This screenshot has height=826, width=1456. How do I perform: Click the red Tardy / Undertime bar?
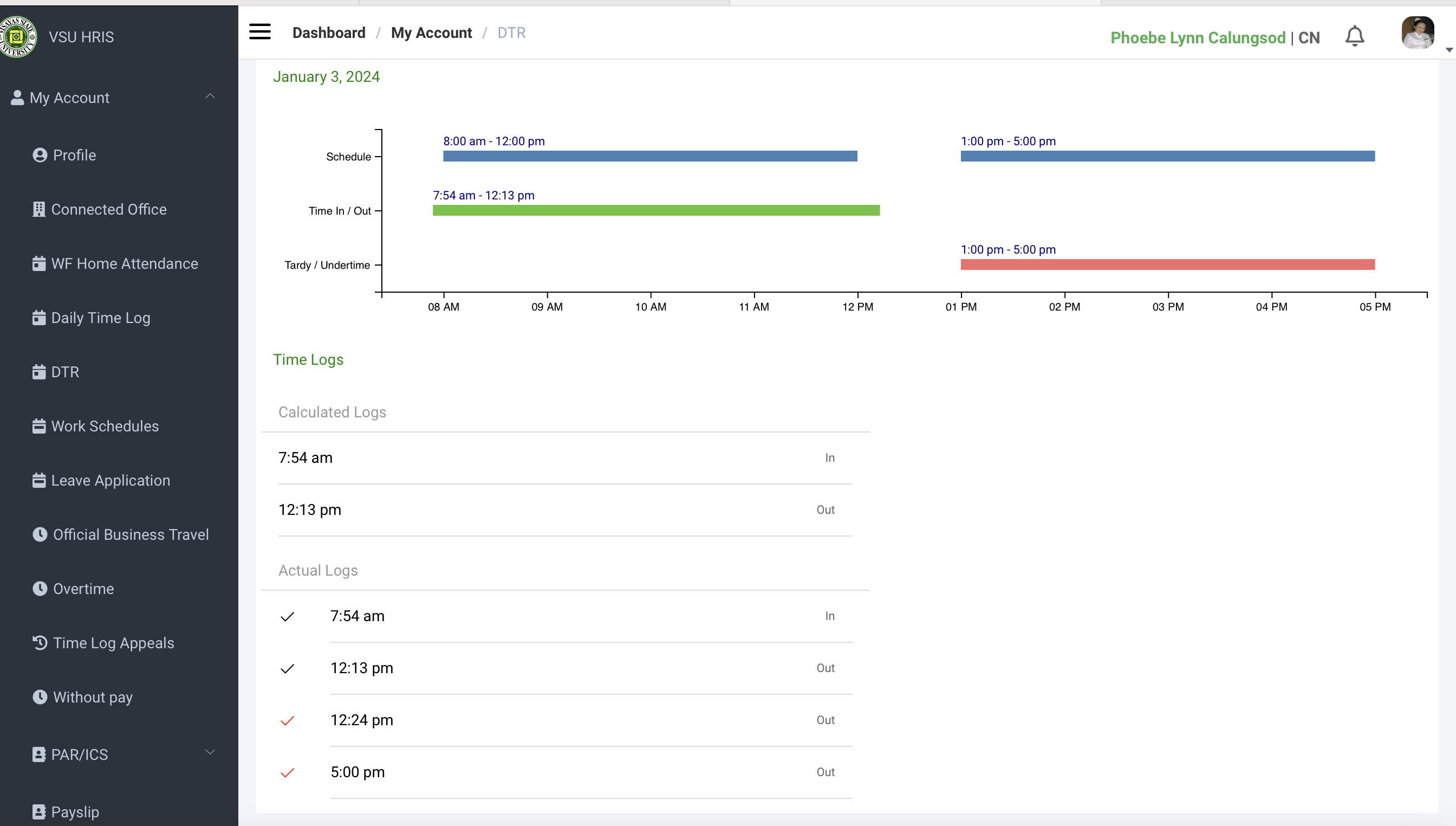1167,264
